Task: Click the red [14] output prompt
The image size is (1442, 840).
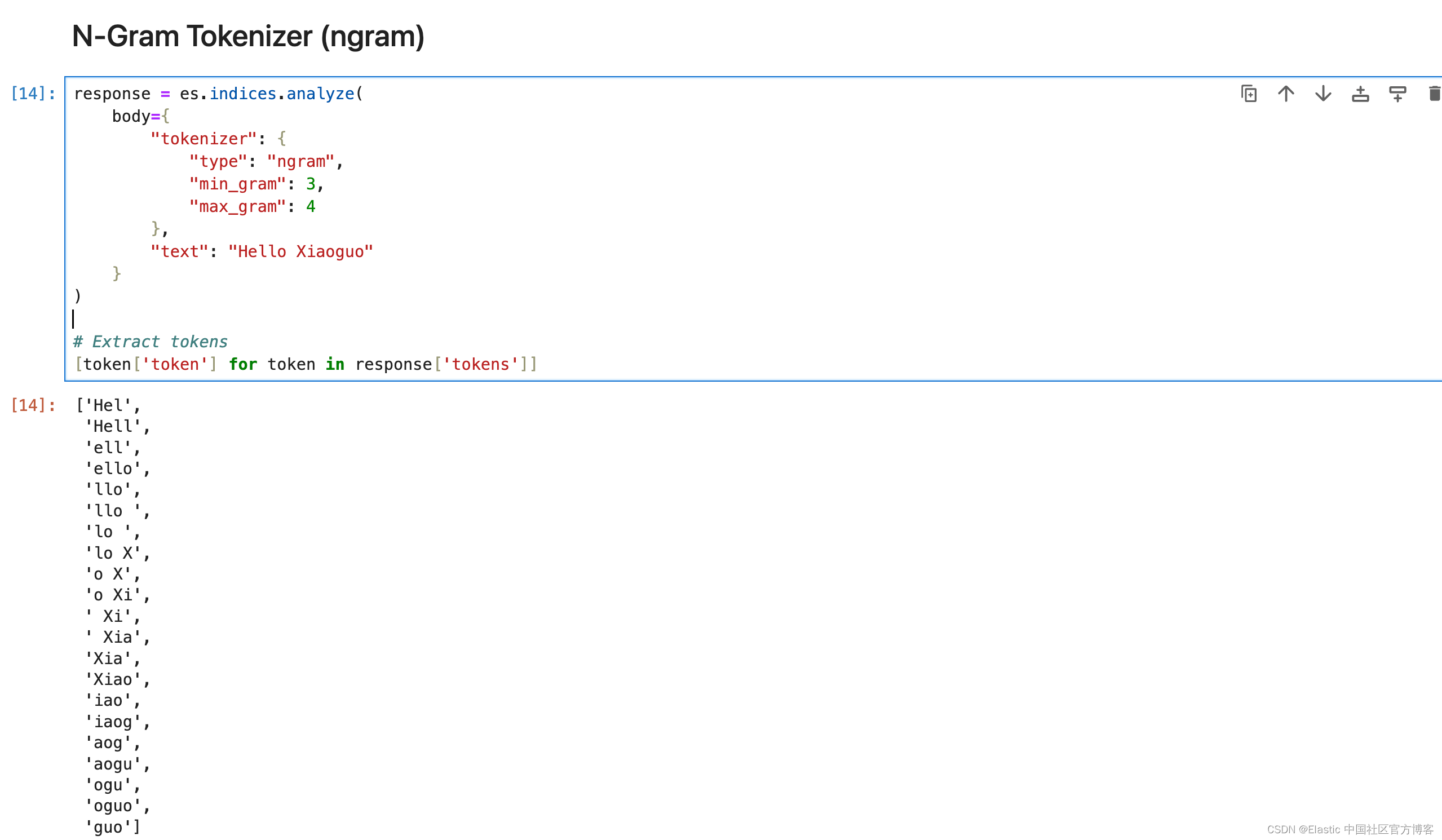Action: [x=33, y=405]
